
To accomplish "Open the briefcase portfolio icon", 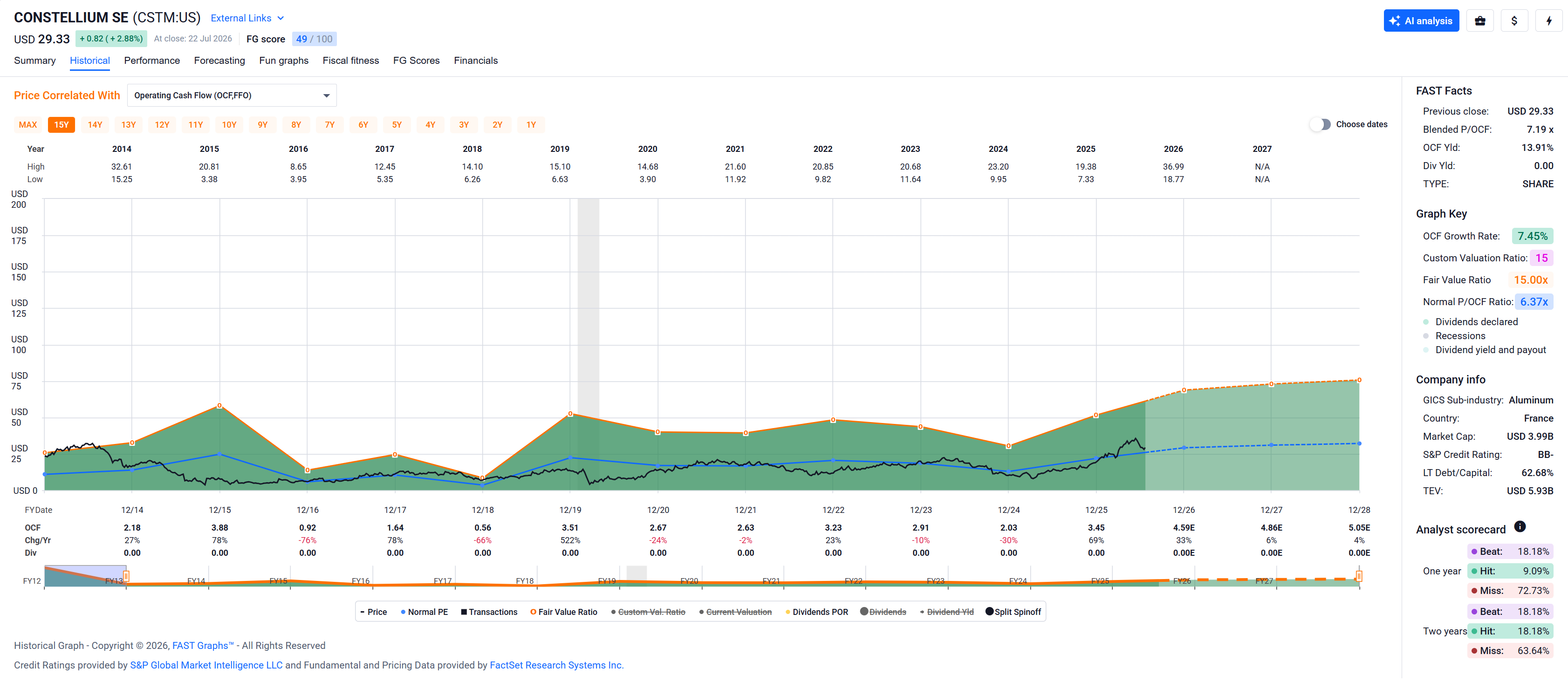I will coord(1480,20).
